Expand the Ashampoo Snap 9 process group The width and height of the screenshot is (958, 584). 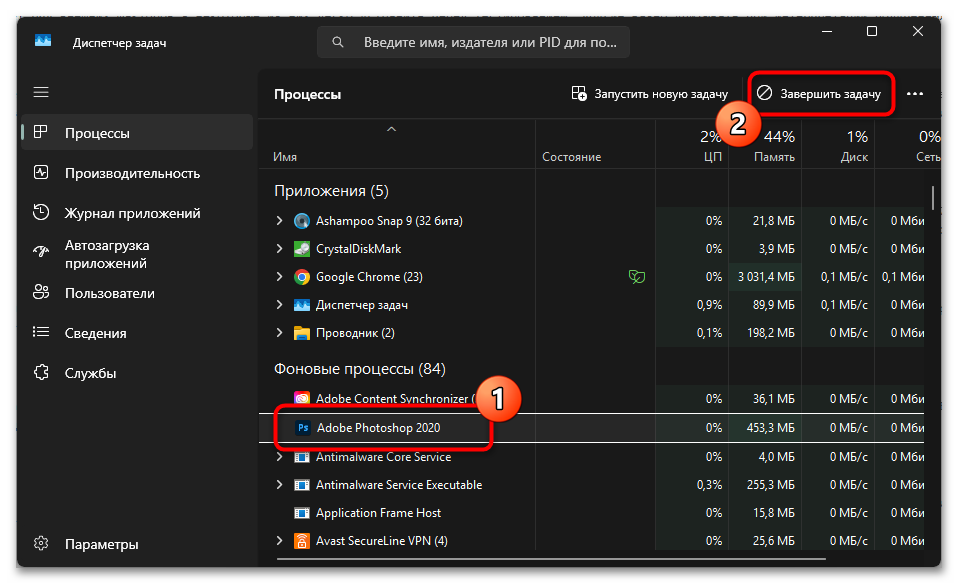(280, 221)
